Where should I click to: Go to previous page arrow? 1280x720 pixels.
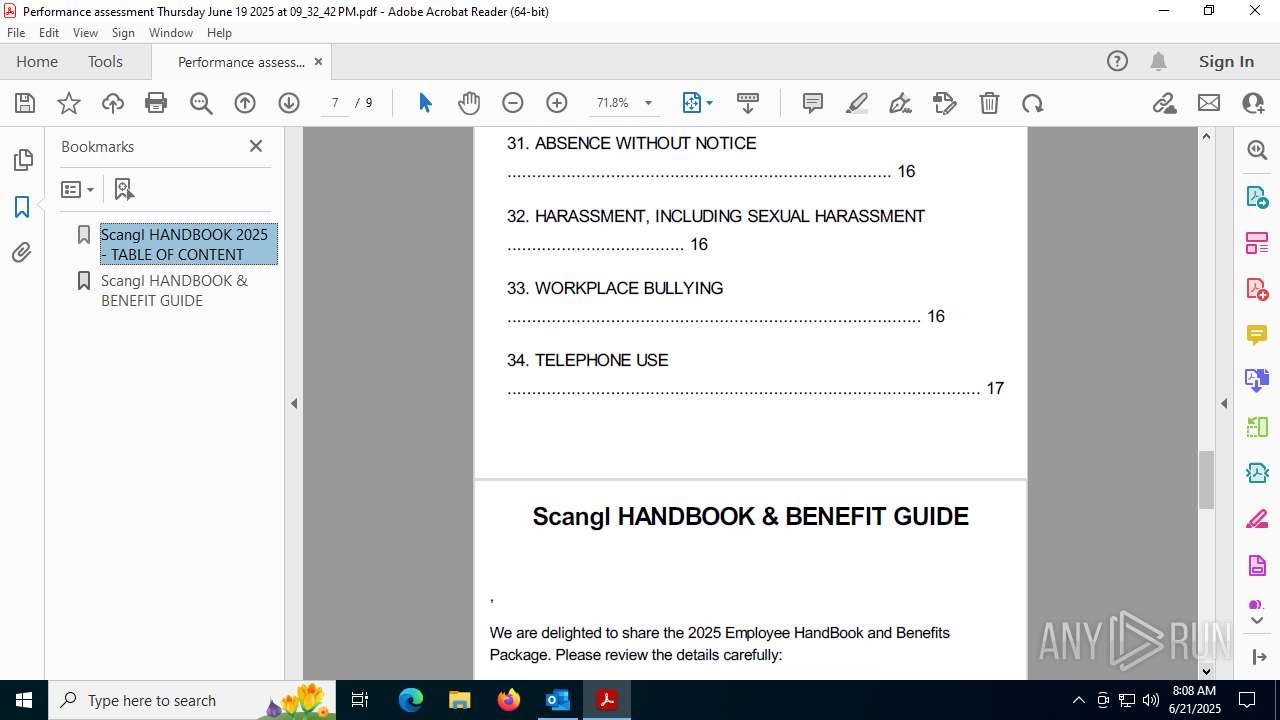245,103
